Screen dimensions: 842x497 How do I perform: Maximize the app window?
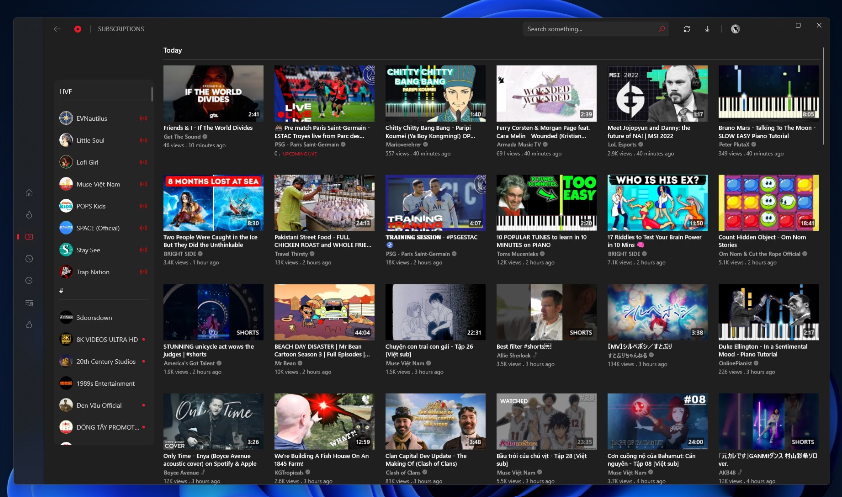pos(799,25)
